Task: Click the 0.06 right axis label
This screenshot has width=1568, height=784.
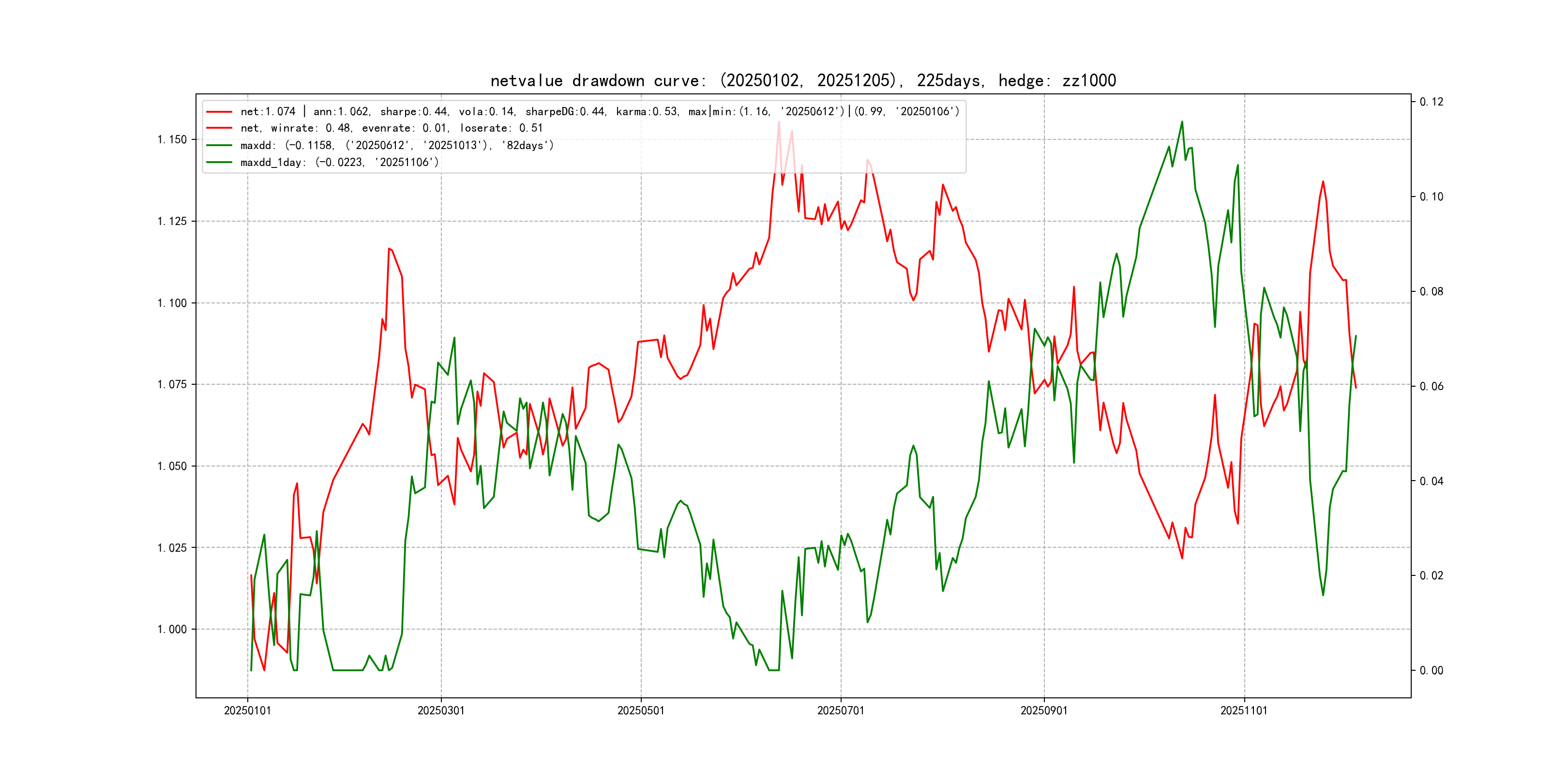Action: tap(1431, 387)
